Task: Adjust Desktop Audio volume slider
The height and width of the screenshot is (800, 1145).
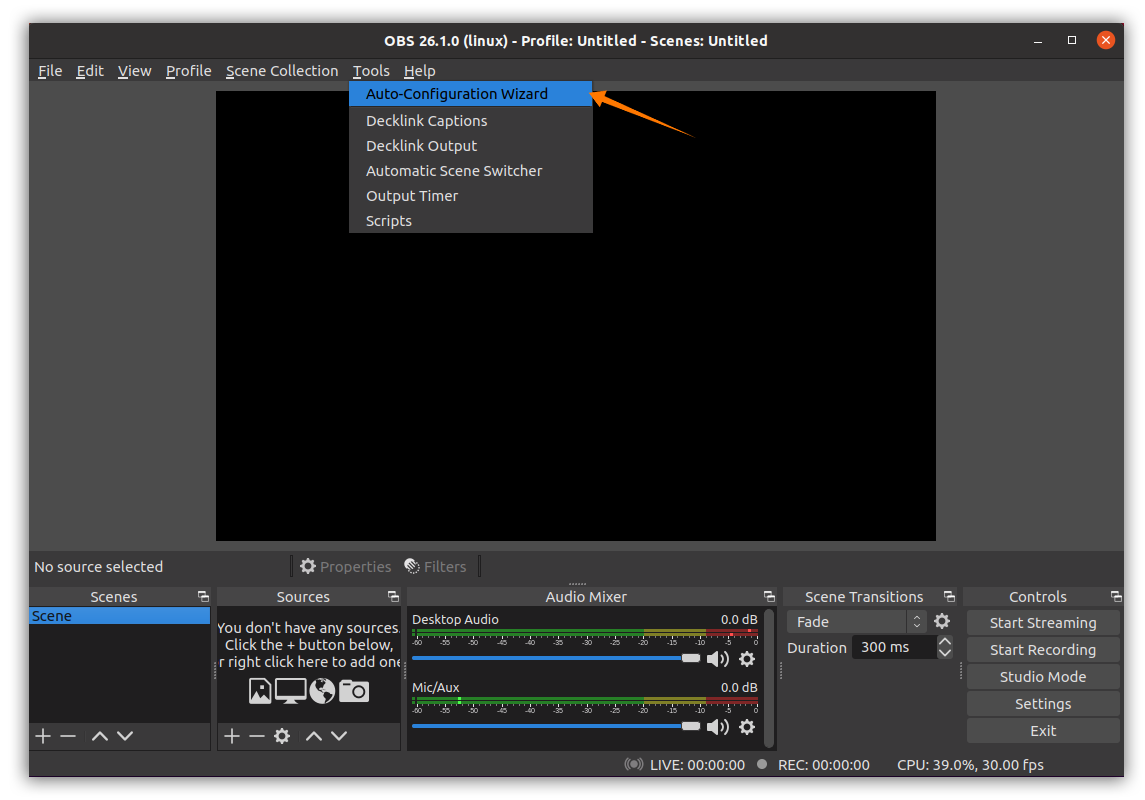Action: tap(556, 658)
